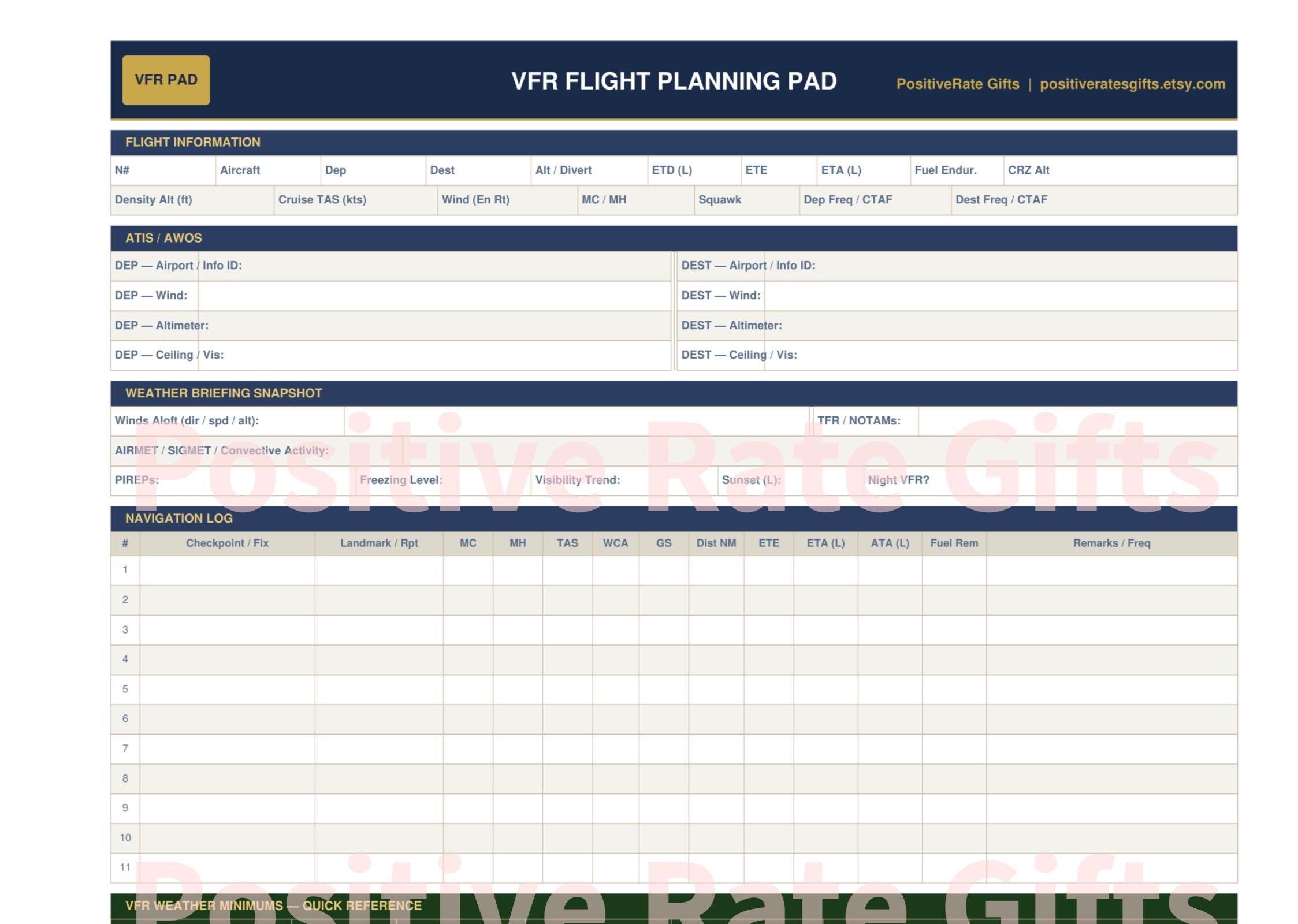
Task: Click the Freezing Level field
Action: pos(443,480)
